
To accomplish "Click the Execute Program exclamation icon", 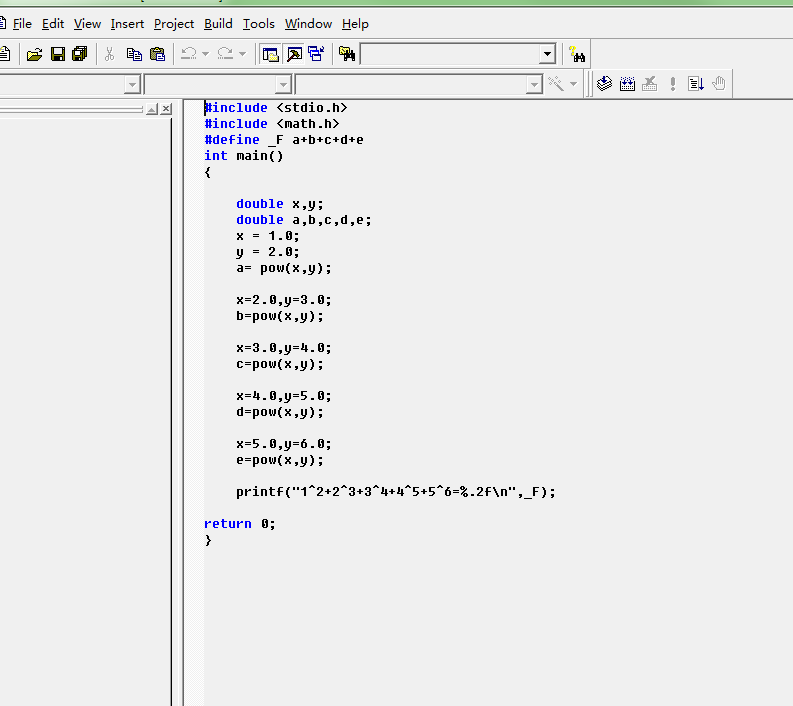I will pyautogui.click(x=673, y=83).
